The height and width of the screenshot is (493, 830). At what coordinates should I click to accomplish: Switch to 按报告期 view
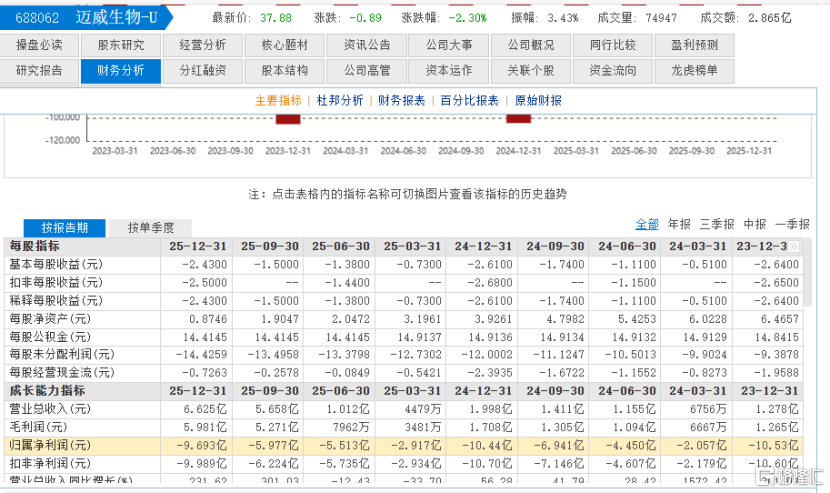tap(65, 228)
